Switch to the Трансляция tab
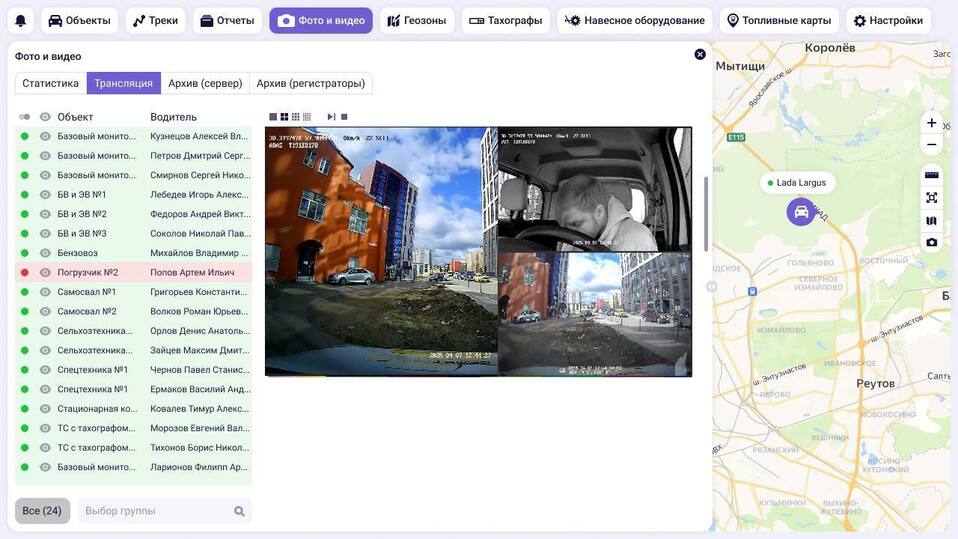Image resolution: width=958 pixels, height=539 pixels. (123, 83)
